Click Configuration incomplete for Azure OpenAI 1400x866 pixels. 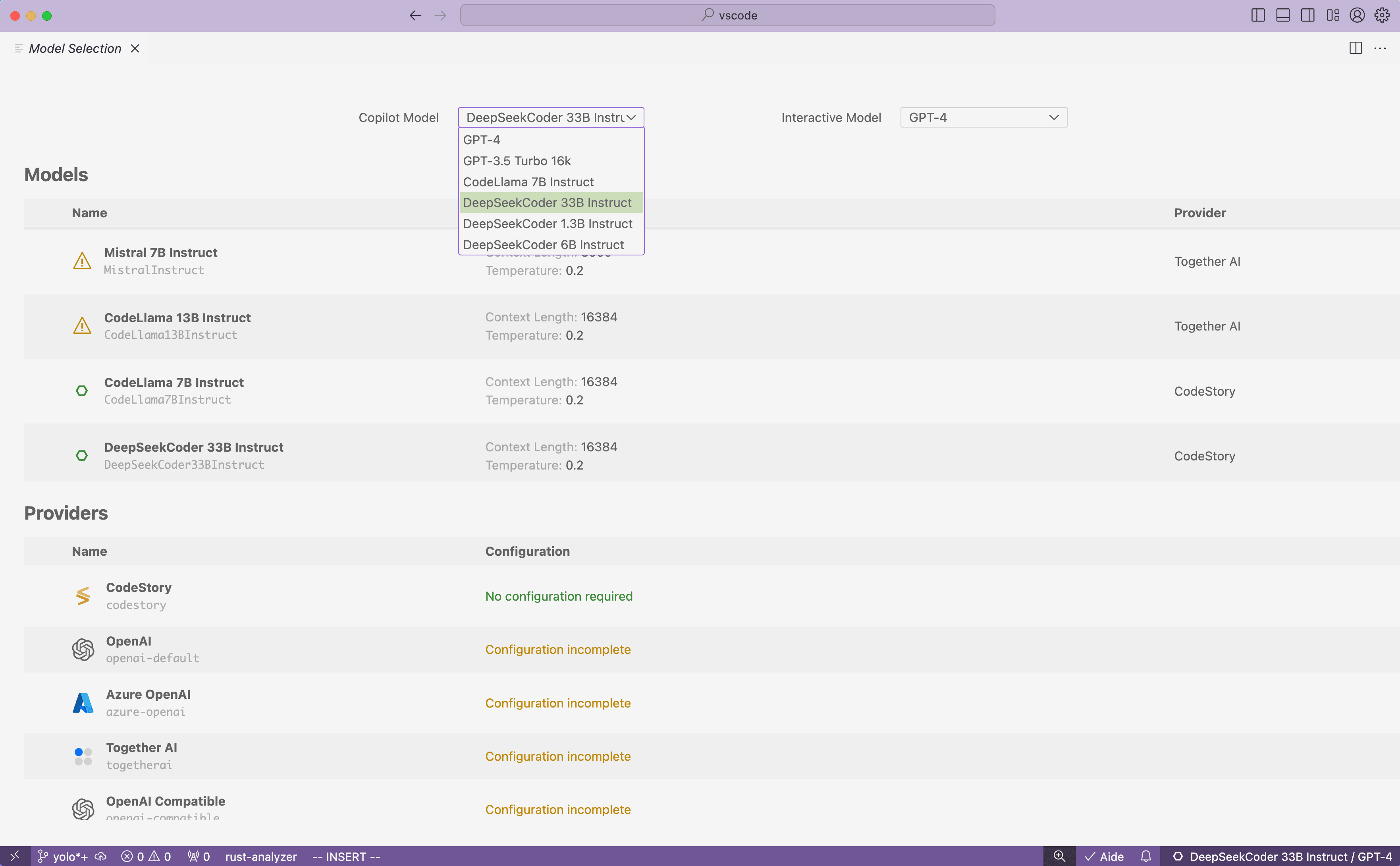(x=557, y=704)
